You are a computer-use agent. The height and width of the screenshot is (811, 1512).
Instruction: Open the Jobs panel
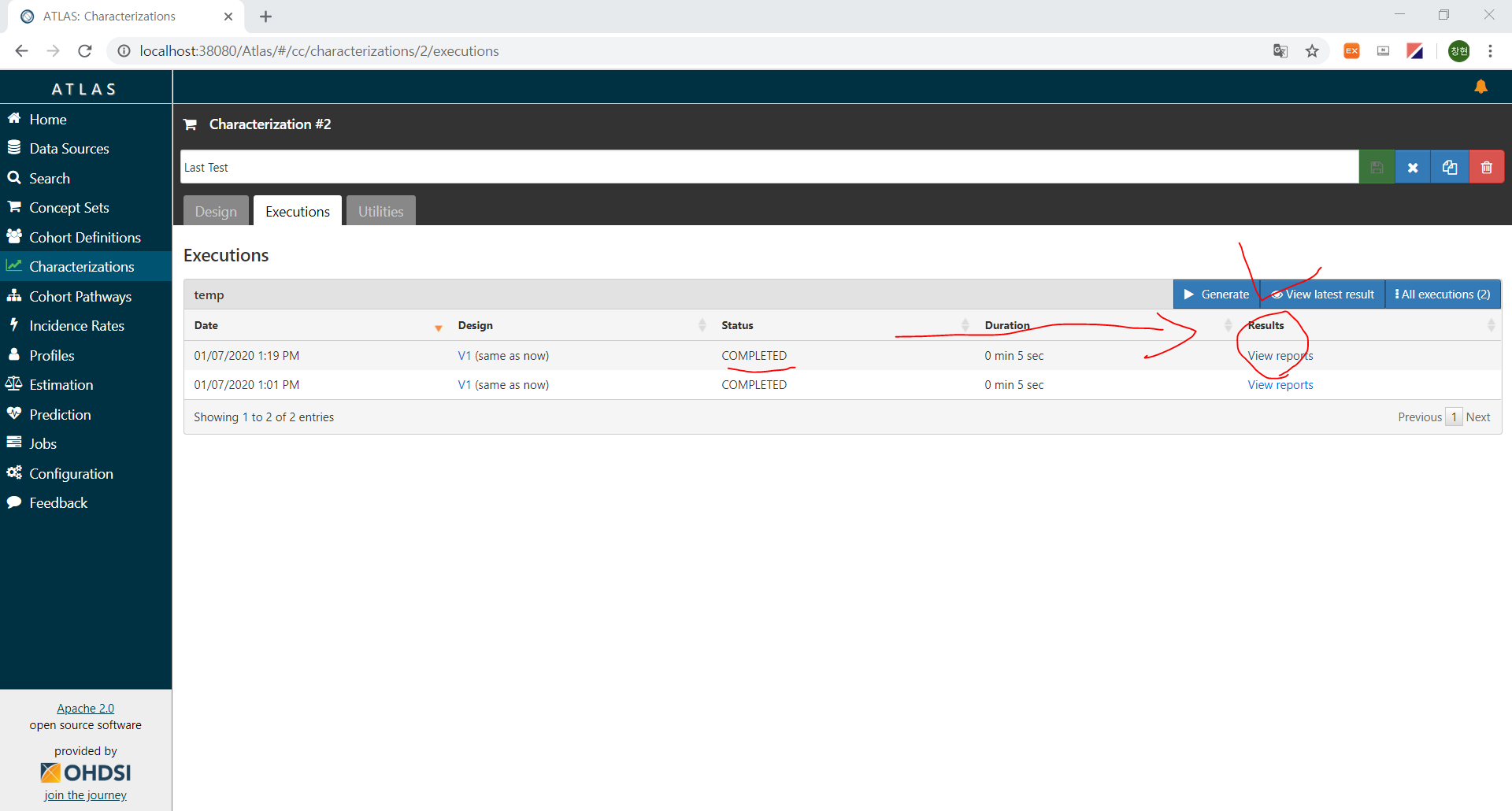click(x=42, y=443)
